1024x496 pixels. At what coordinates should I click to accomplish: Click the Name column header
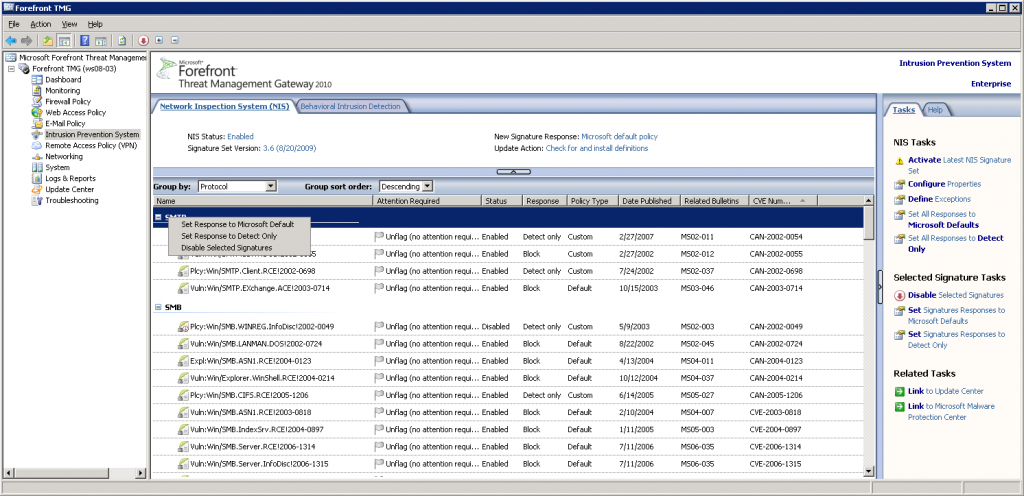[x=263, y=201]
